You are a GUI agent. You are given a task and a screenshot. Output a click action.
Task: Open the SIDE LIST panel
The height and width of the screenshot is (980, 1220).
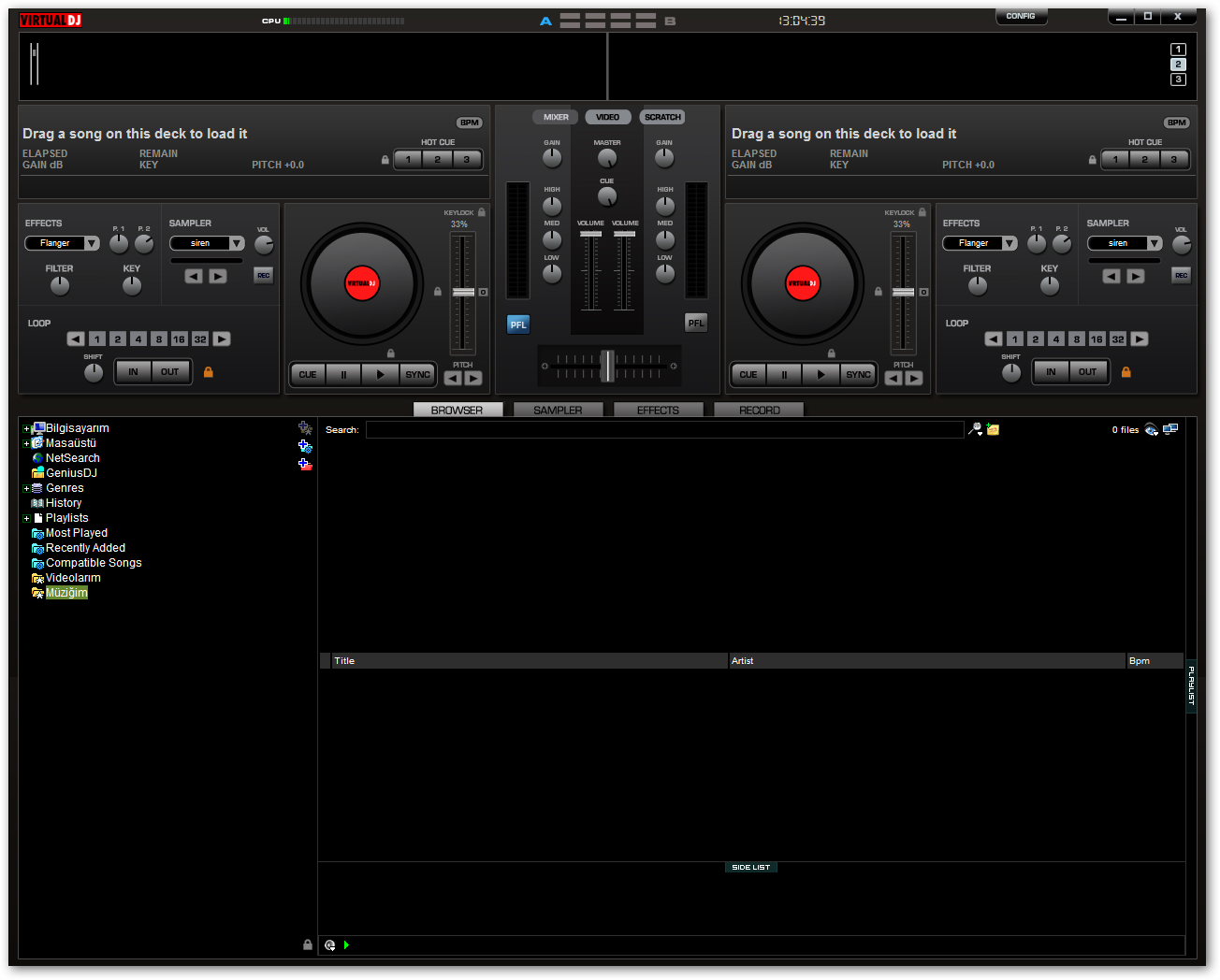751,868
